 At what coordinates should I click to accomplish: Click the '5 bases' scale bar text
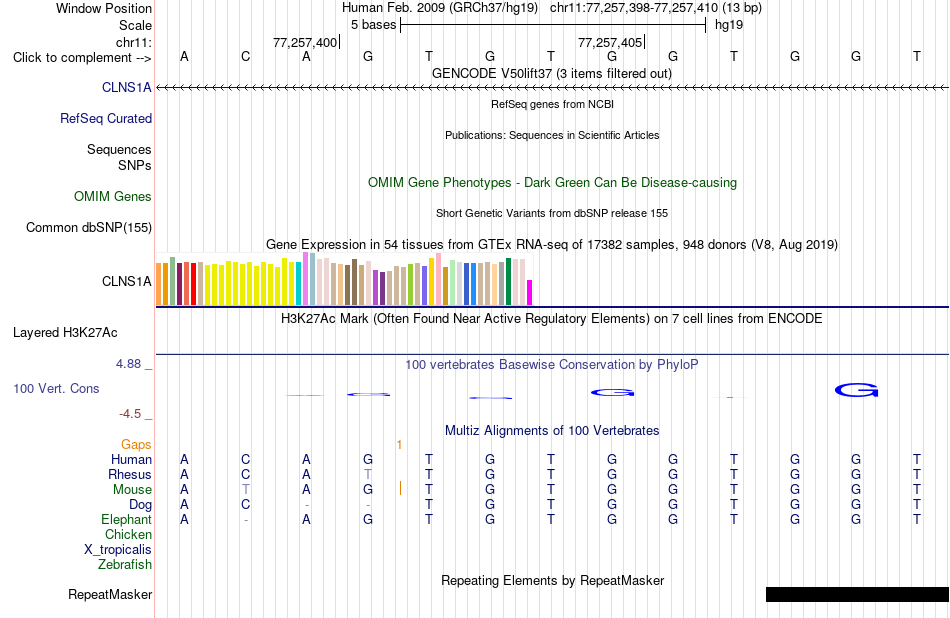(x=373, y=25)
